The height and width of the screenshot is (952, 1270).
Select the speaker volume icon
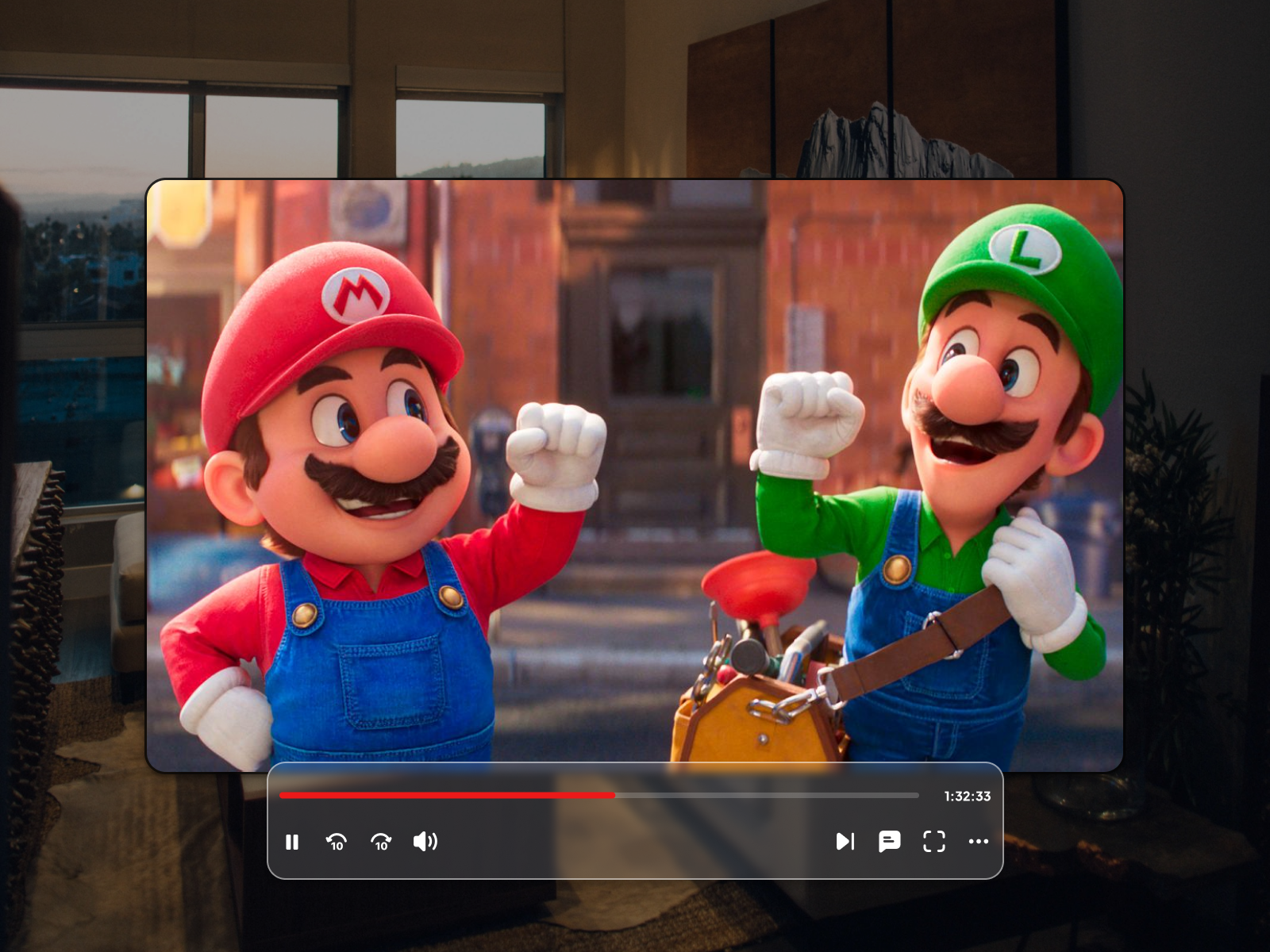tap(425, 843)
